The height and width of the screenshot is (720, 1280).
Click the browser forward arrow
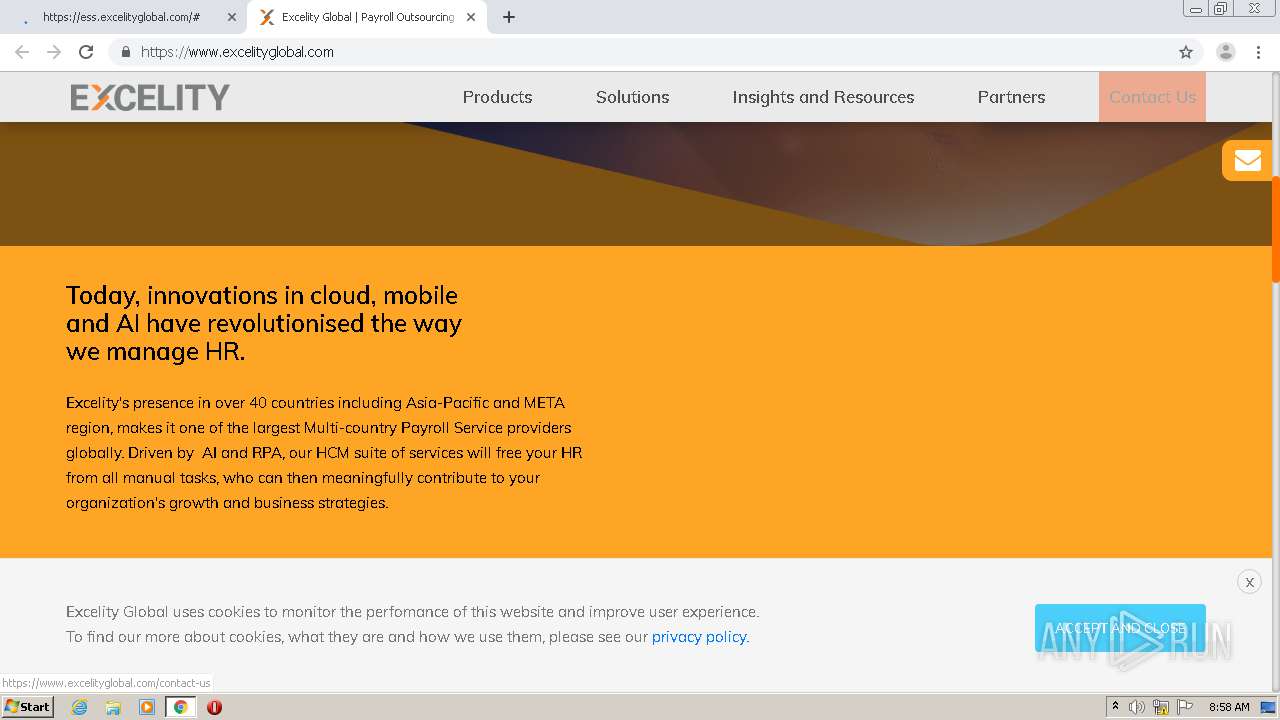pos(54,52)
